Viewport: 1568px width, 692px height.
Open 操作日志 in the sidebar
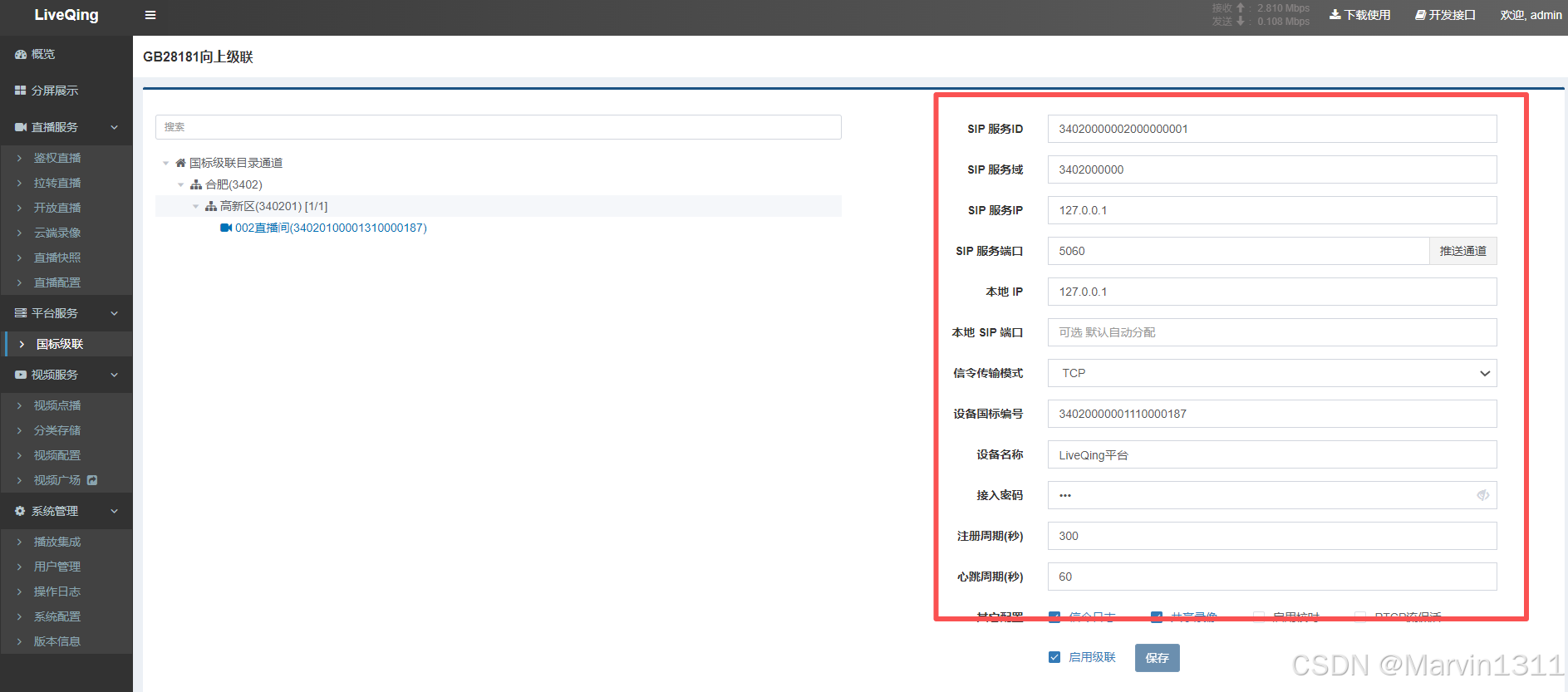click(57, 591)
